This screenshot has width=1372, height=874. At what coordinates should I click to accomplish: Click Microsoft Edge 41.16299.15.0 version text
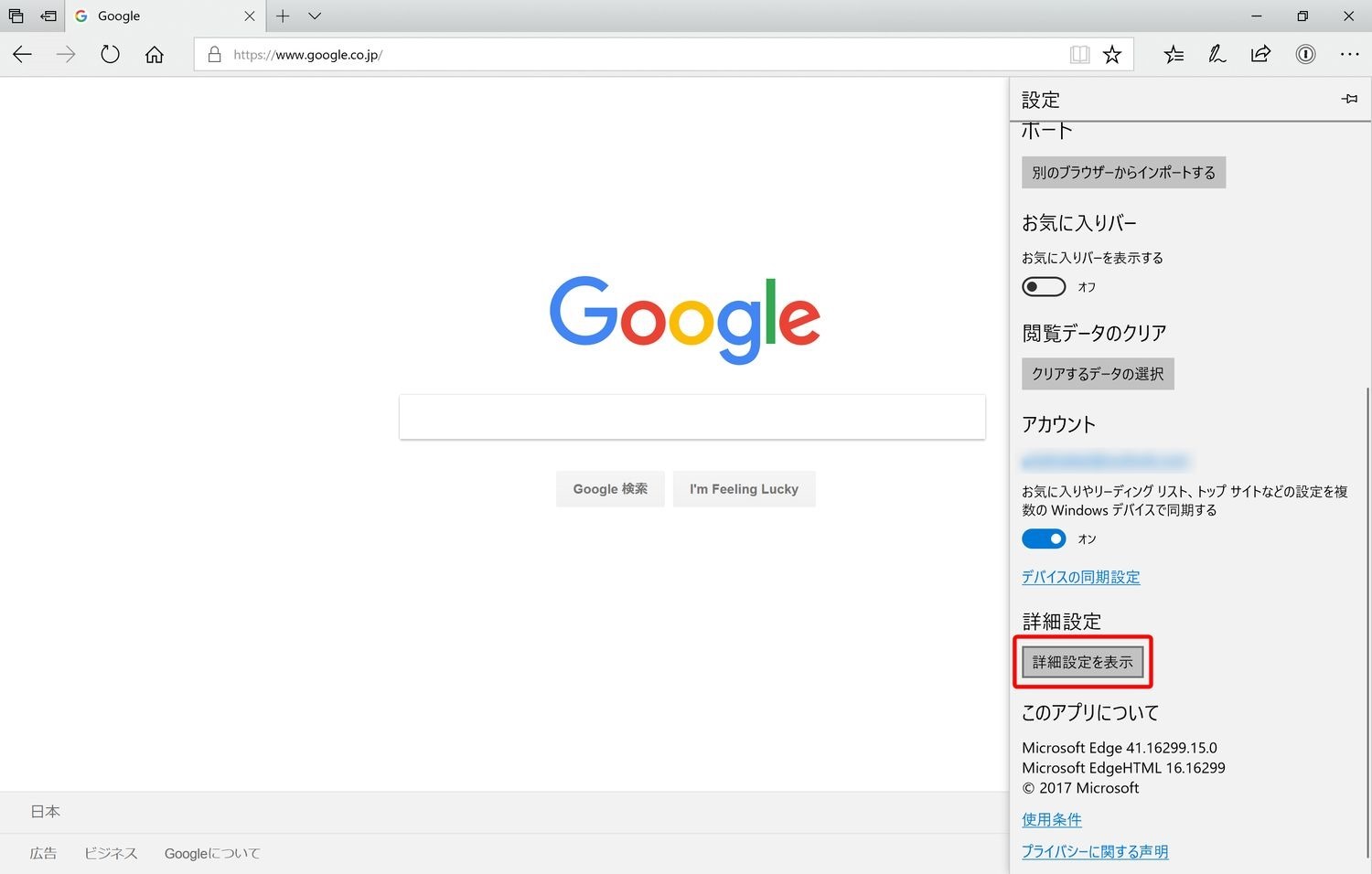pyautogui.click(x=1120, y=748)
